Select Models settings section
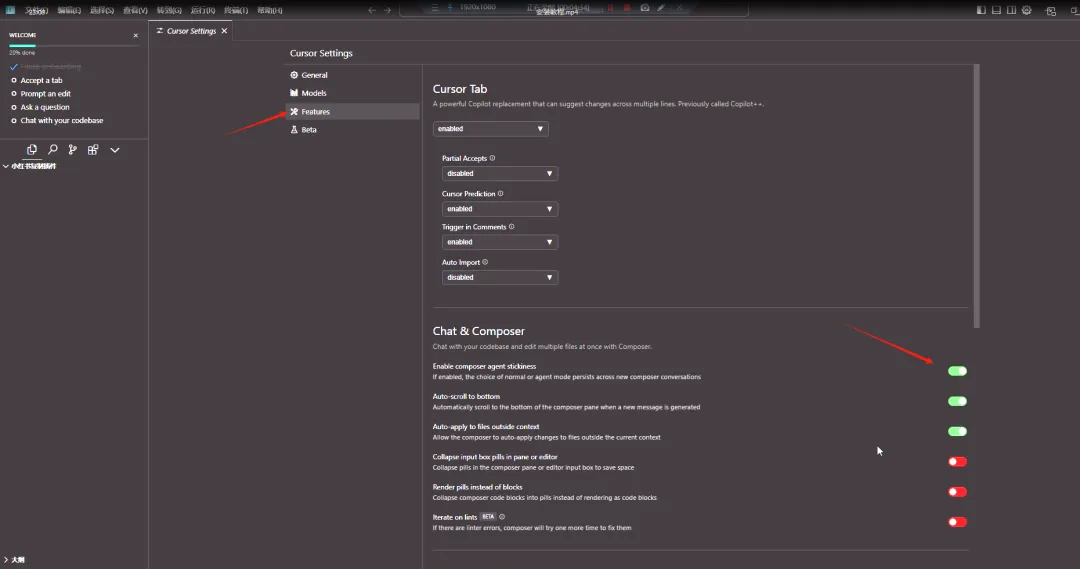This screenshot has height=569, width=1080. (352, 93)
